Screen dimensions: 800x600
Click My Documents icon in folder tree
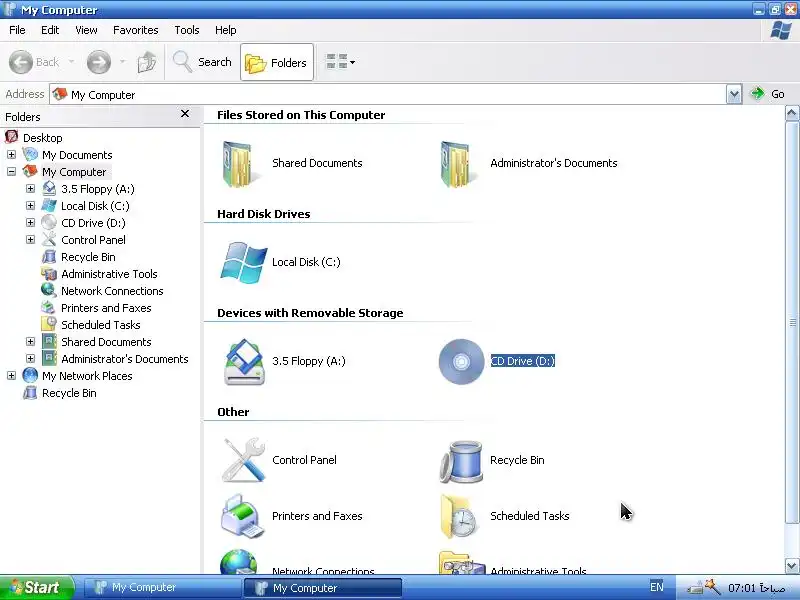pos(30,155)
